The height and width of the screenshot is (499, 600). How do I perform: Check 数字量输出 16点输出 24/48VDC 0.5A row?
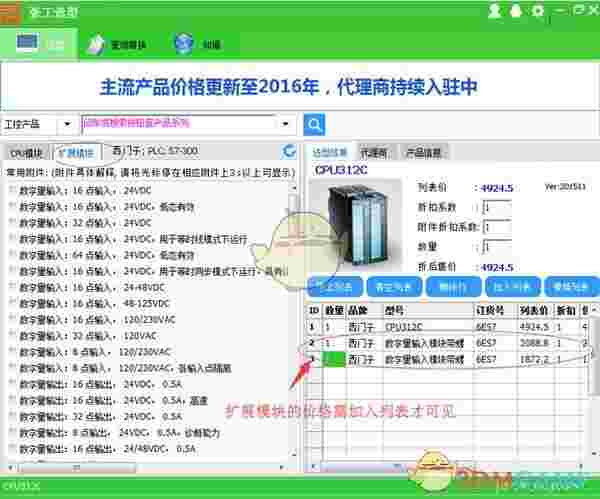click(13, 448)
